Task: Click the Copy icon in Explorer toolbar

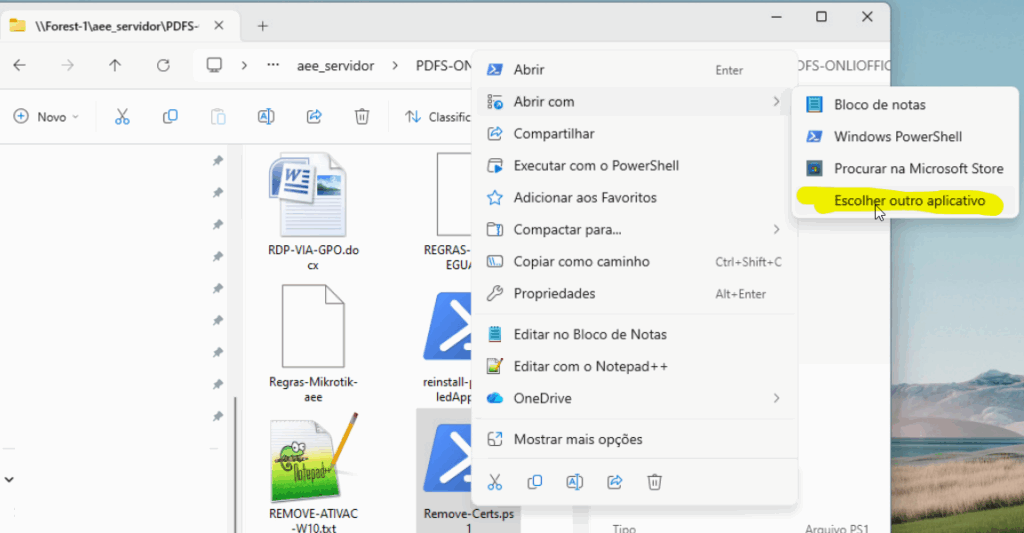Action: click(170, 117)
